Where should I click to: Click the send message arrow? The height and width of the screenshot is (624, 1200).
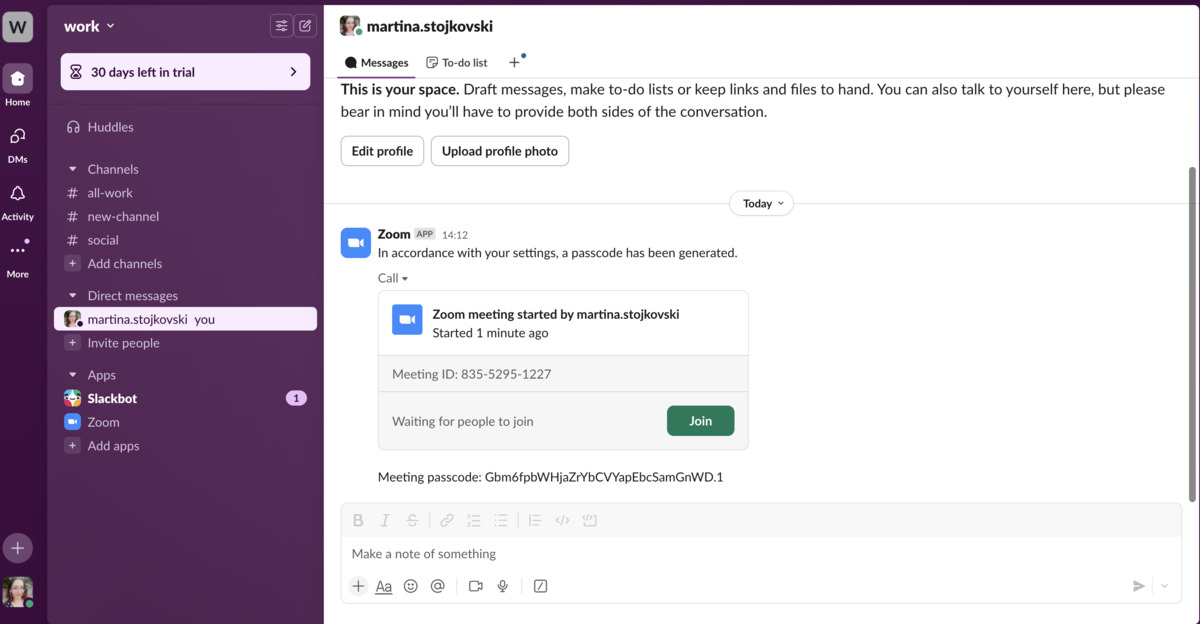pos(1138,586)
